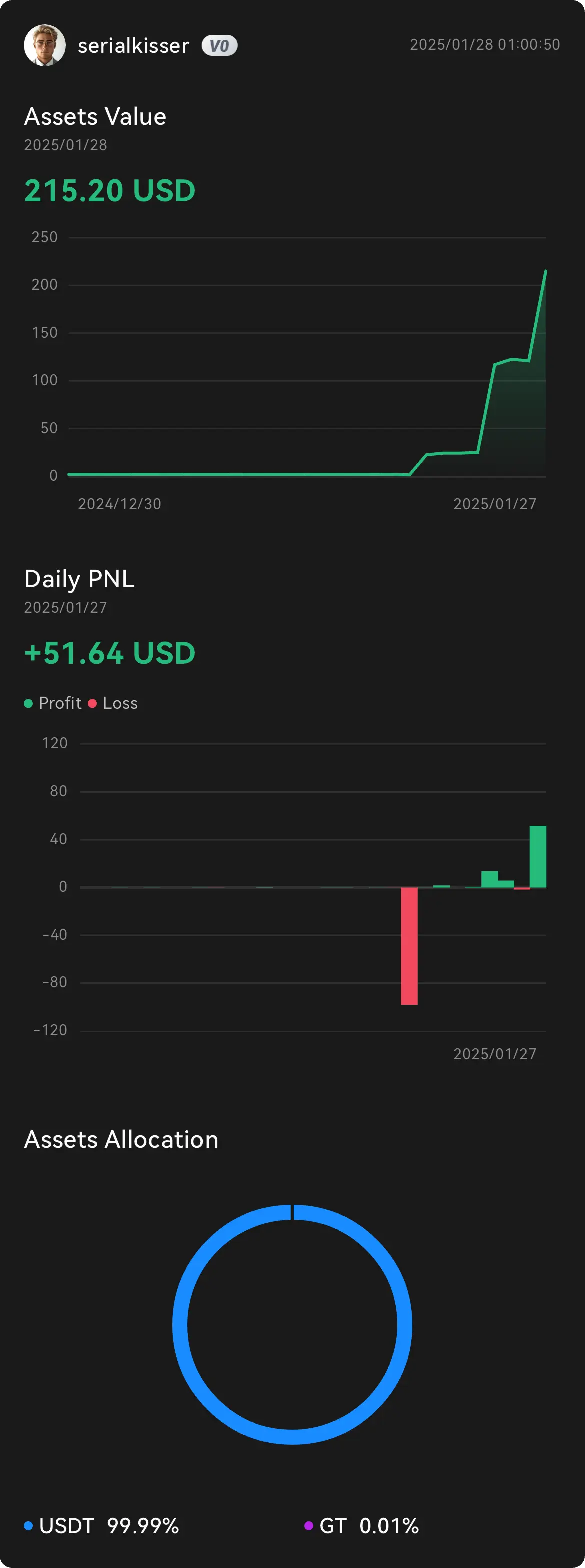Select the purple GT legend dot
This screenshot has width=585, height=1568.
click(x=309, y=1526)
